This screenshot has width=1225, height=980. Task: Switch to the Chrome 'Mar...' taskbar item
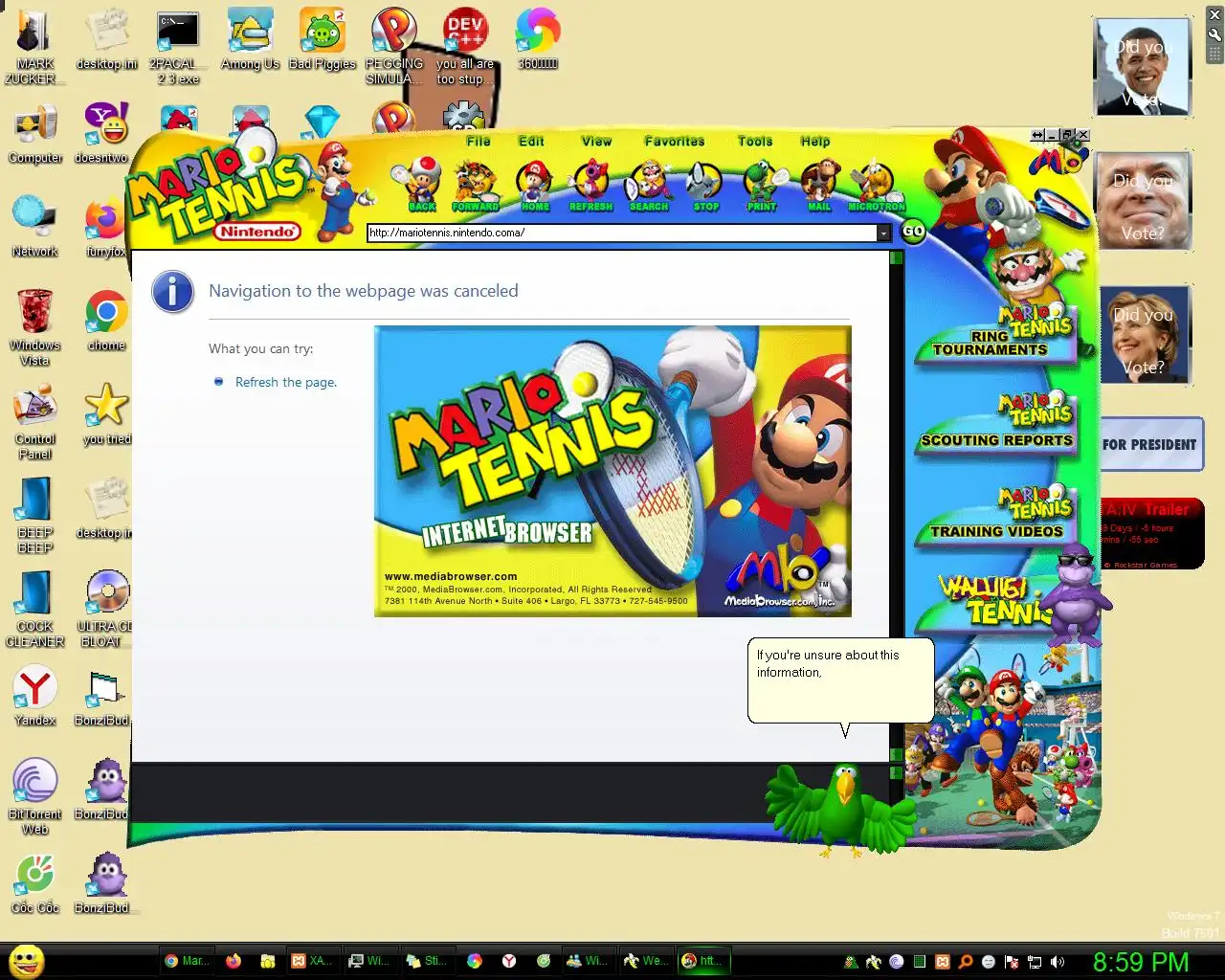[x=186, y=961]
